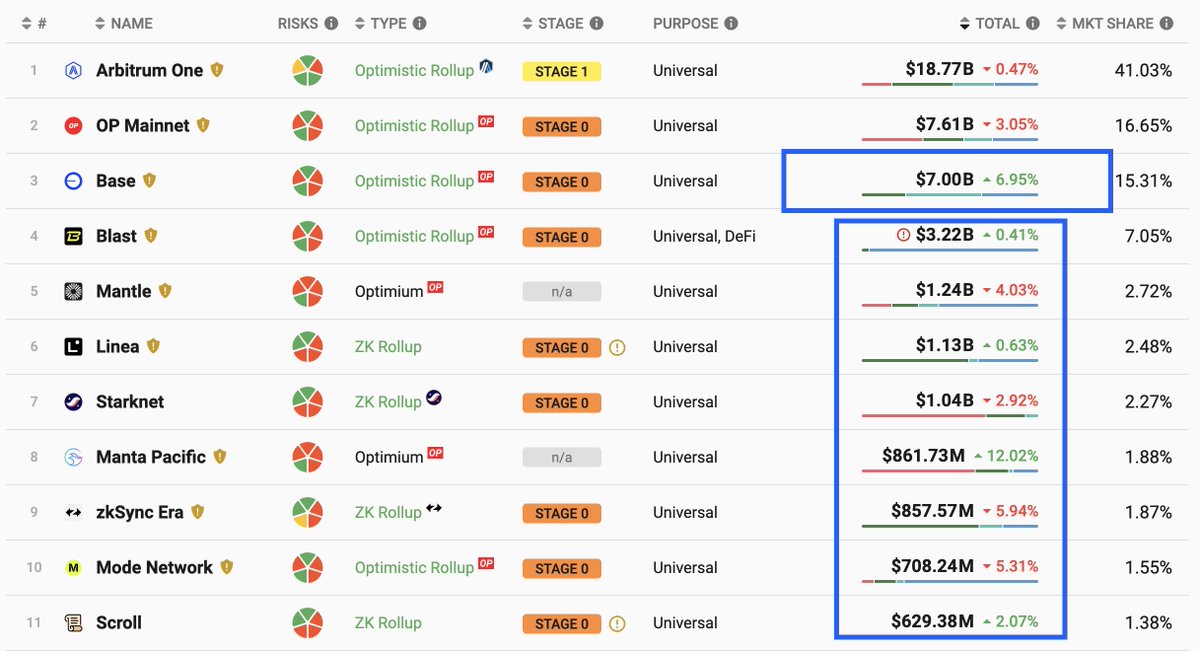Click the Arbitrum stack badge after Optimistic Rollup
The width and height of the screenshot is (1200, 651).
click(x=486, y=66)
